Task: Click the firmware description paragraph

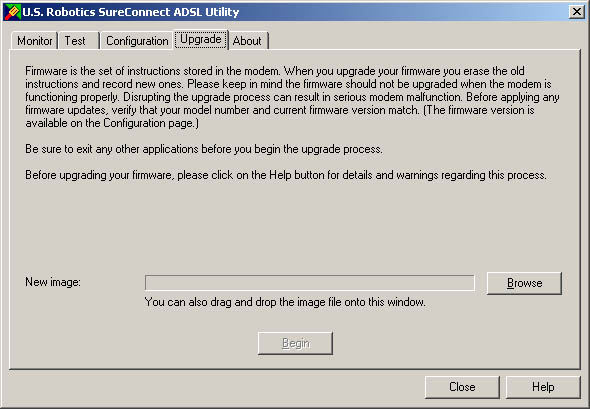Action: [292, 97]
